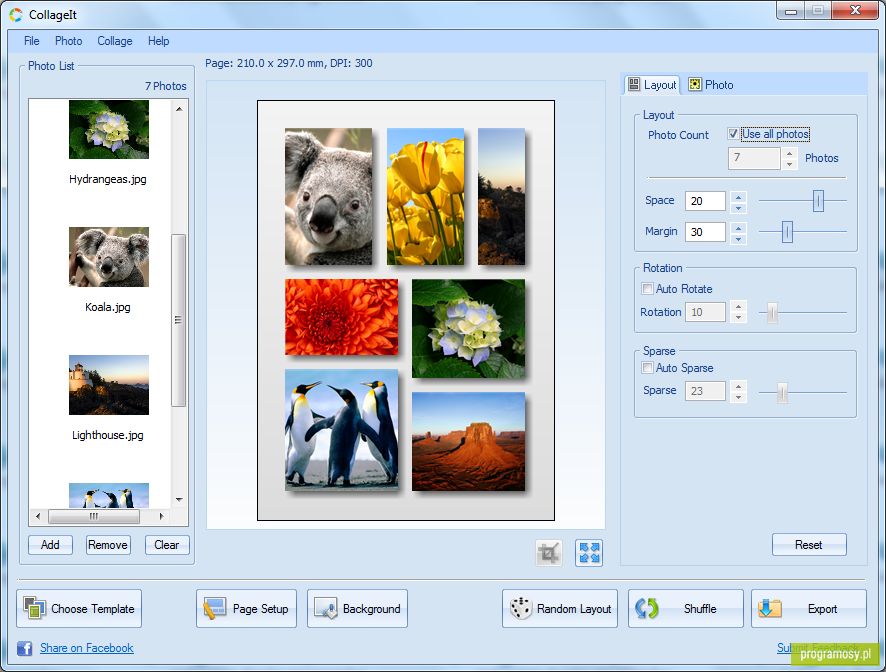Select the red chrysanthemum photo in the collage
Viewport: 886px width, 672px height.
pyautogui.click(x=341, y=317)
